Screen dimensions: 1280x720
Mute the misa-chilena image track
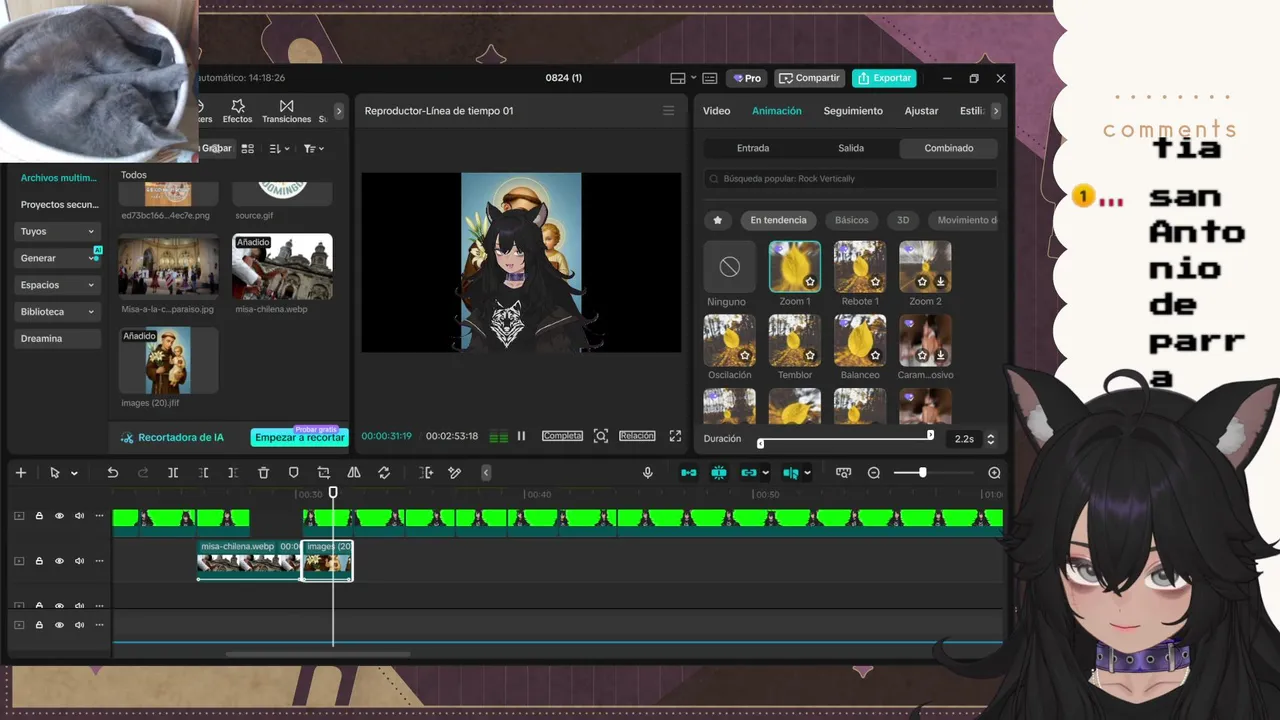79,561
